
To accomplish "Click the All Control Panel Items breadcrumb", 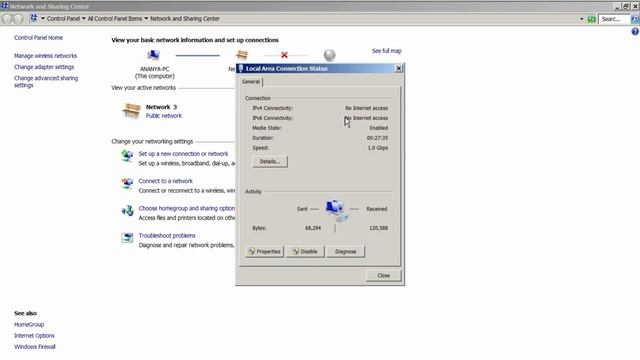I will [115, 19].
